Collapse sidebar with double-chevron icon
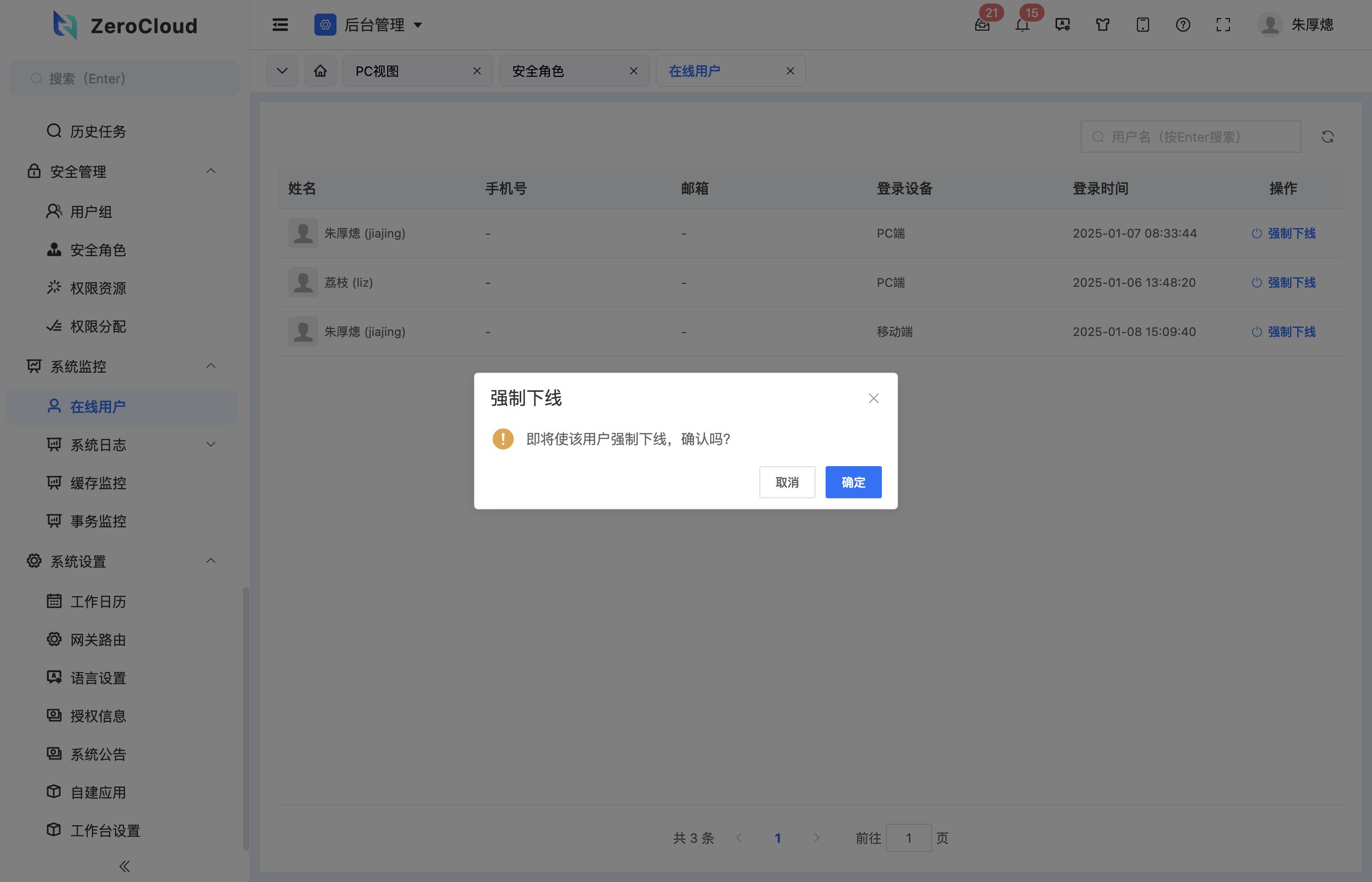This screenshot has height=882, width=1372. pos(124,866)
